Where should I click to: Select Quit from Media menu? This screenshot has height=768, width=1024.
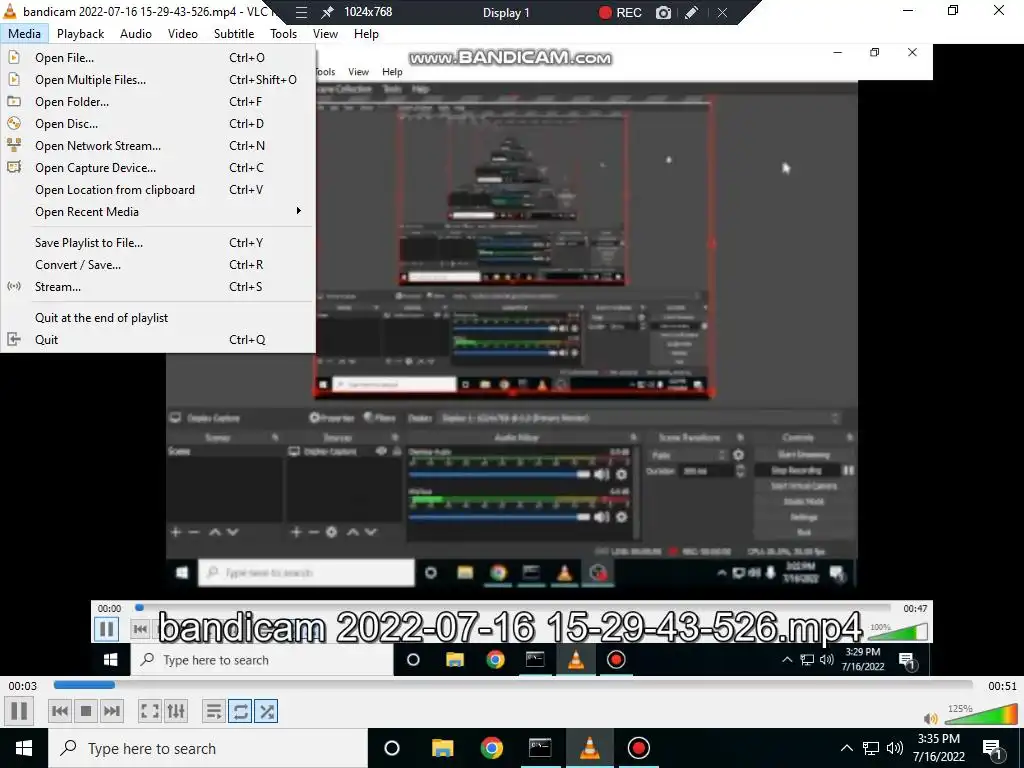click(158, 340)
